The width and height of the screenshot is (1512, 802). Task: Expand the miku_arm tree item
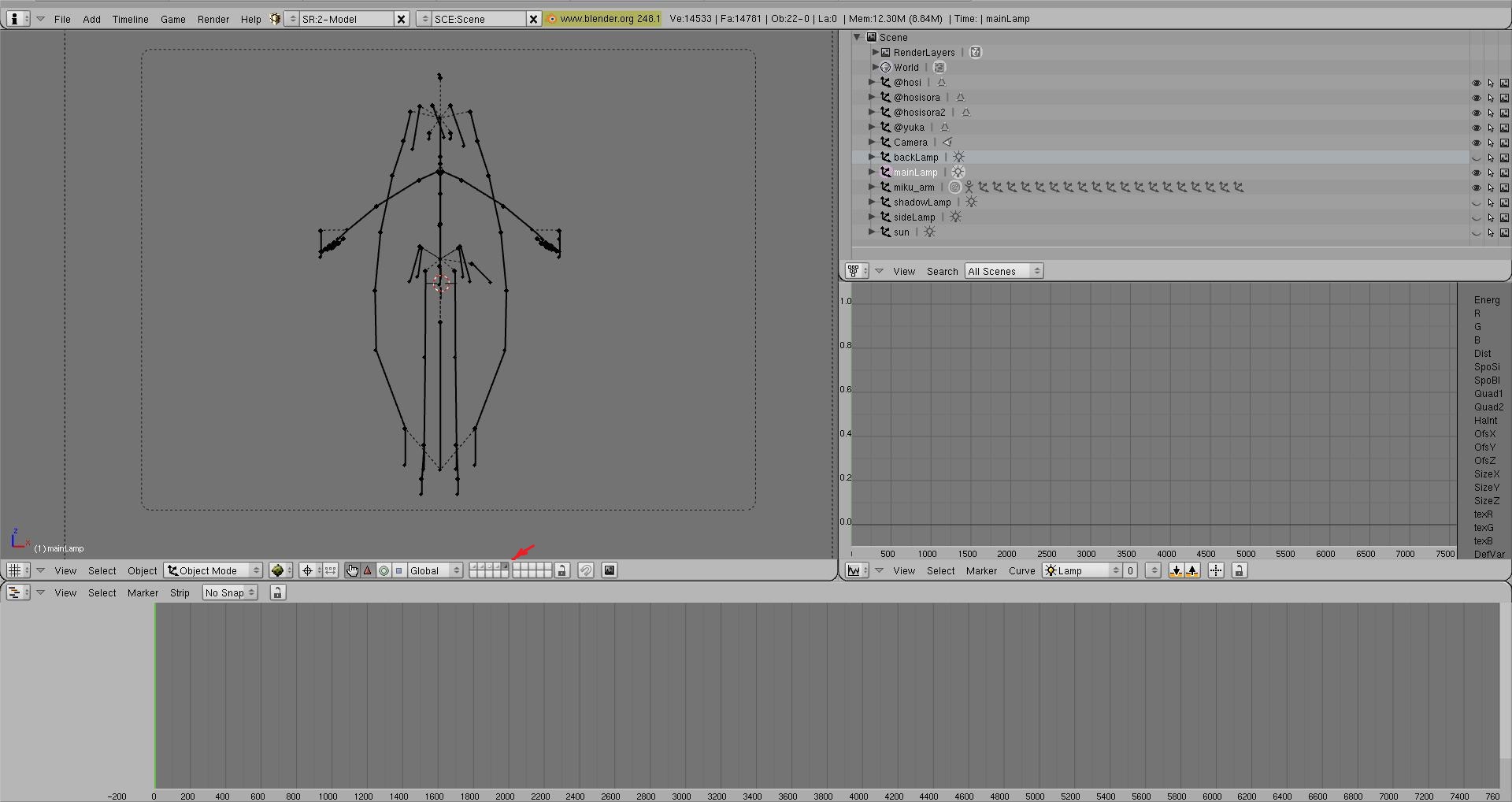[x=872, y=187]
